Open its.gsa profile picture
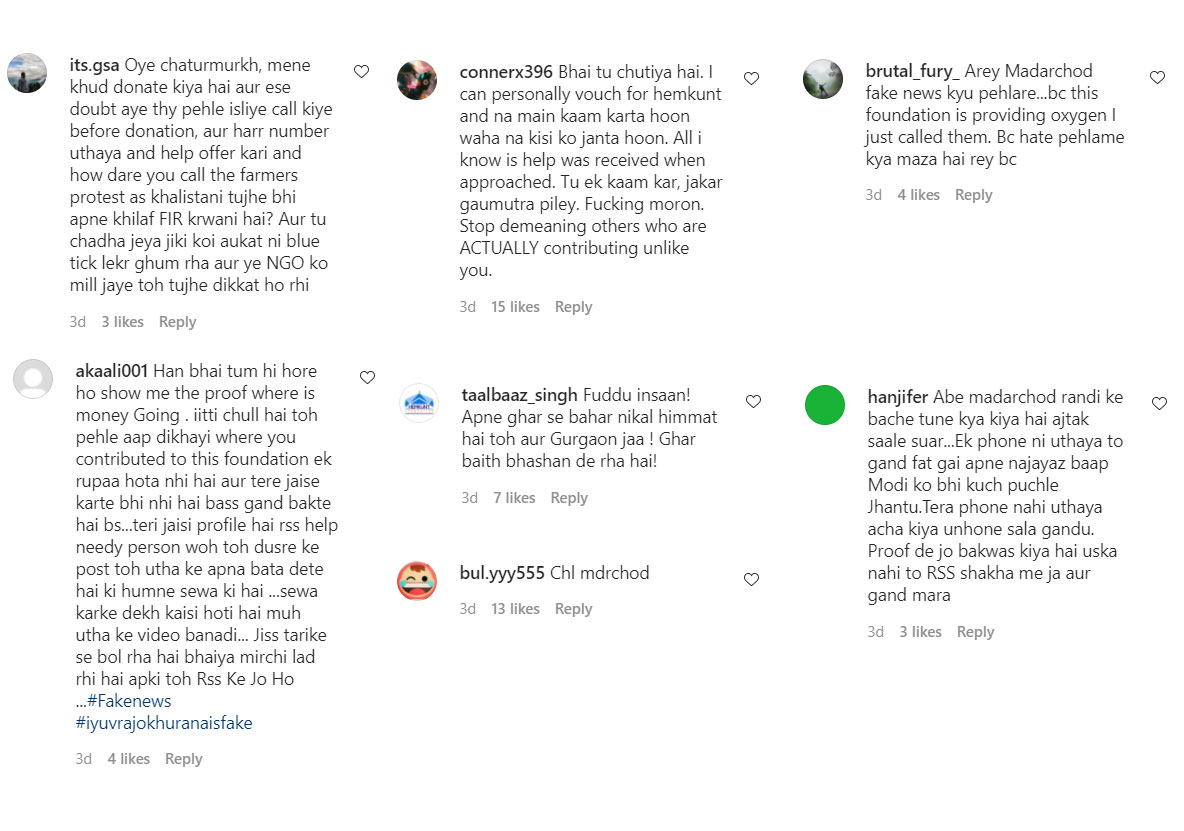The width and height of the screenshot is (1184, 831). pos(27,73)
